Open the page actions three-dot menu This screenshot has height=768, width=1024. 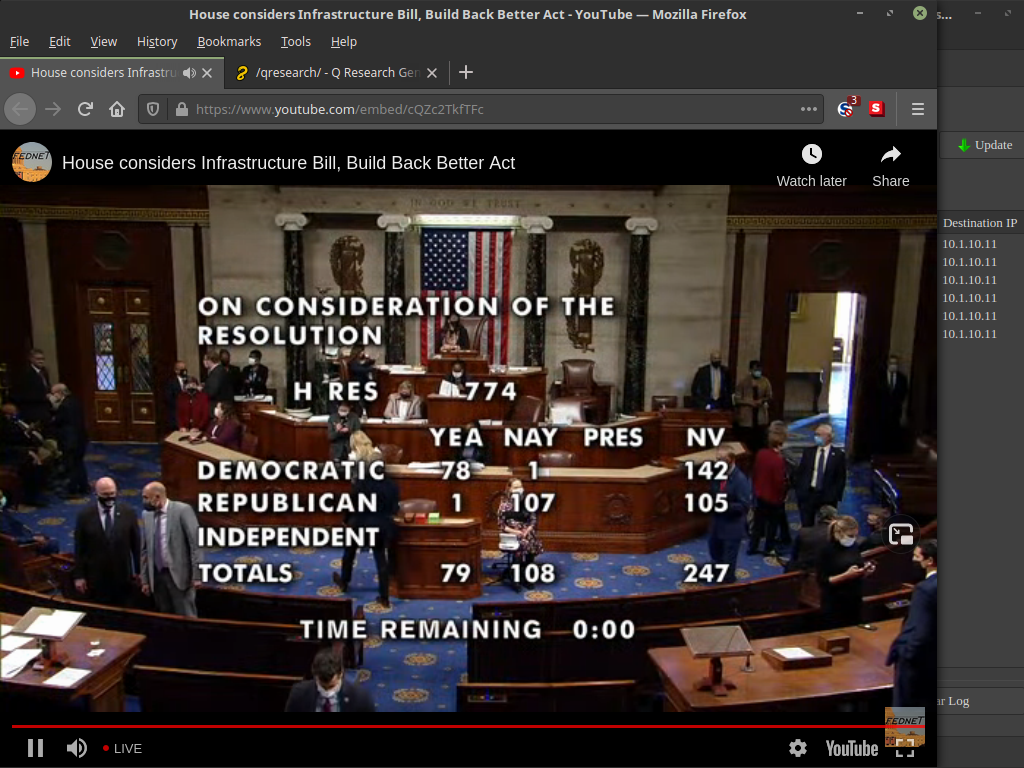808,110
